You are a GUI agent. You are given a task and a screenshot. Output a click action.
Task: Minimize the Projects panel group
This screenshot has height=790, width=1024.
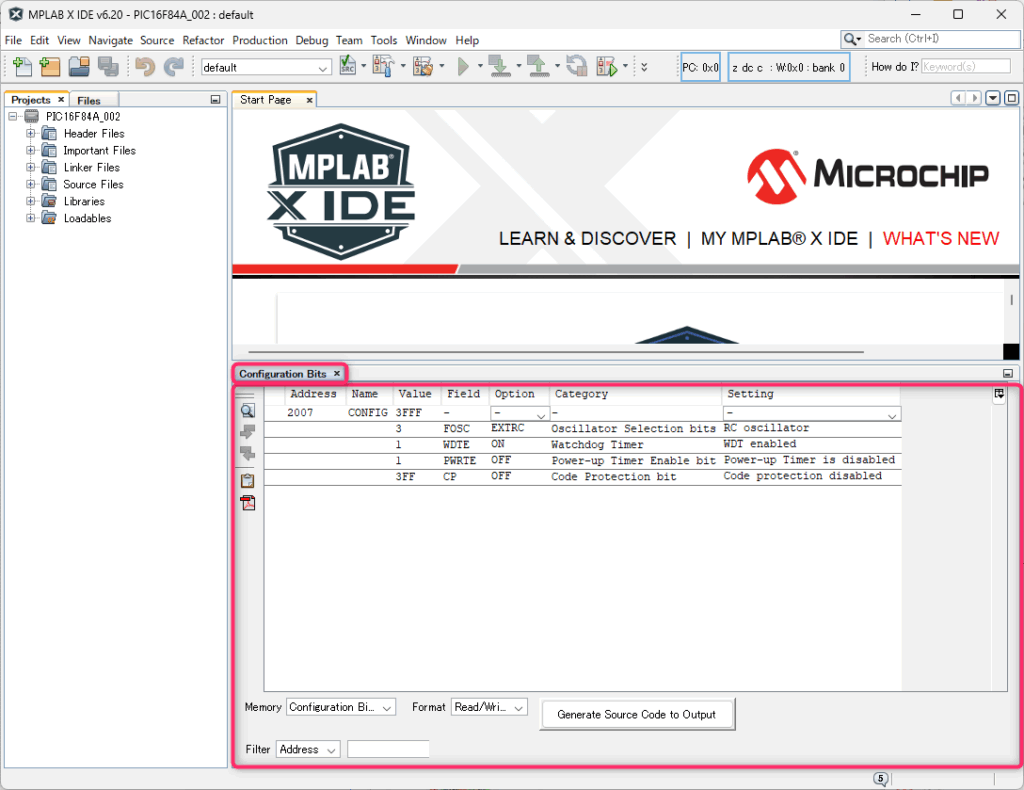coord(216,100)
